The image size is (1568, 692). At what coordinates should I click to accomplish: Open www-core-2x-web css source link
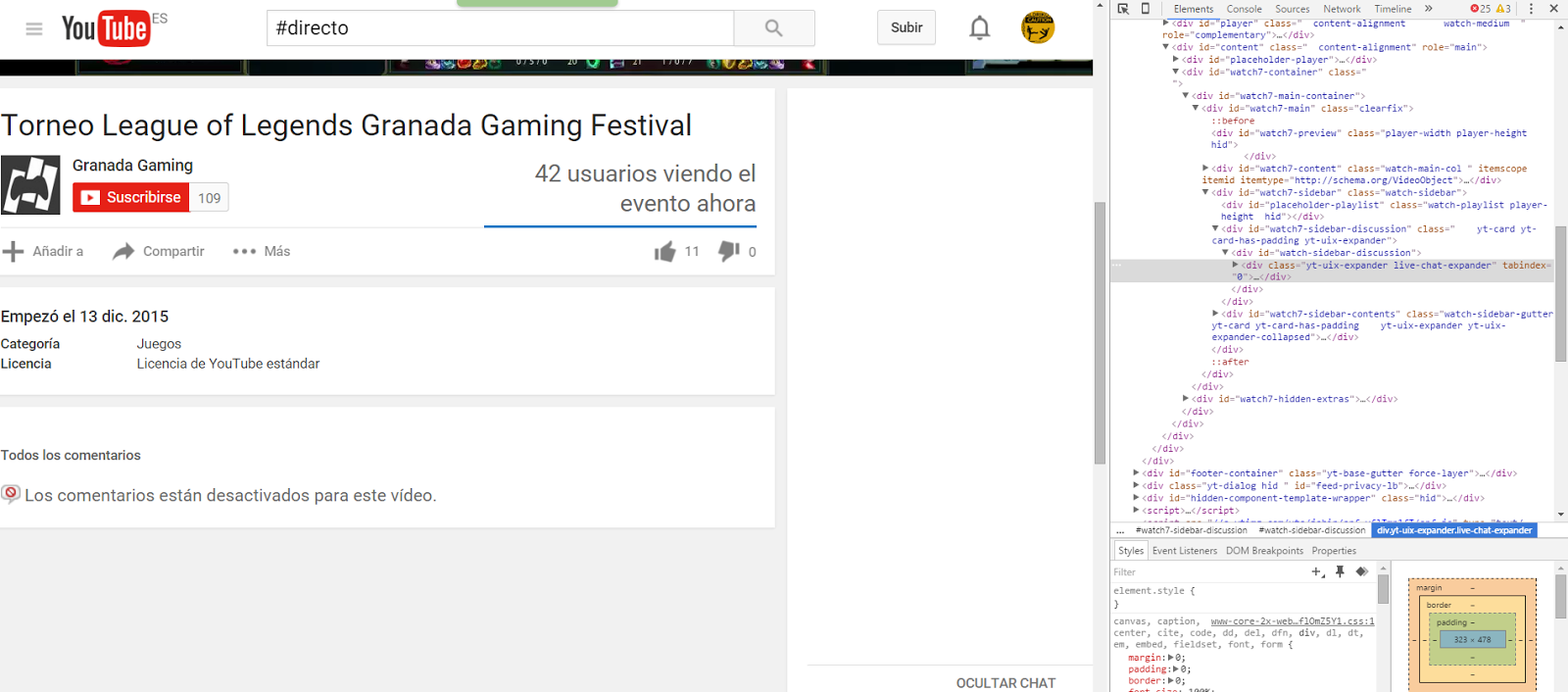[1293, 621]
